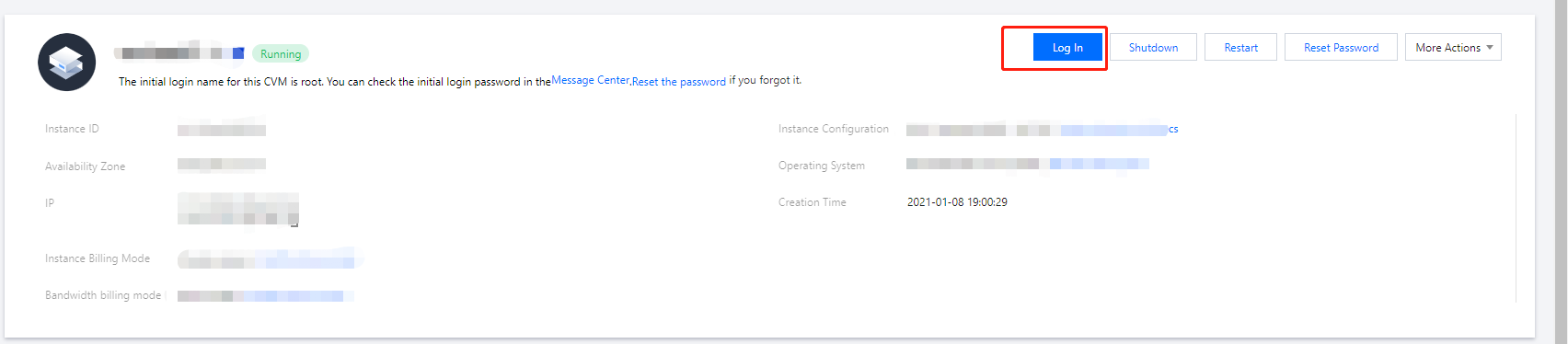Click the blue link beside Instance Billing Mode
Viewport: 1568px width, 344px height.
point(310,261)
